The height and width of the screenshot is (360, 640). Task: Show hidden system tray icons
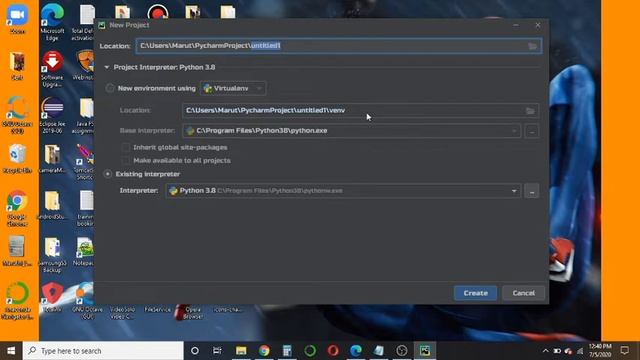545,351
